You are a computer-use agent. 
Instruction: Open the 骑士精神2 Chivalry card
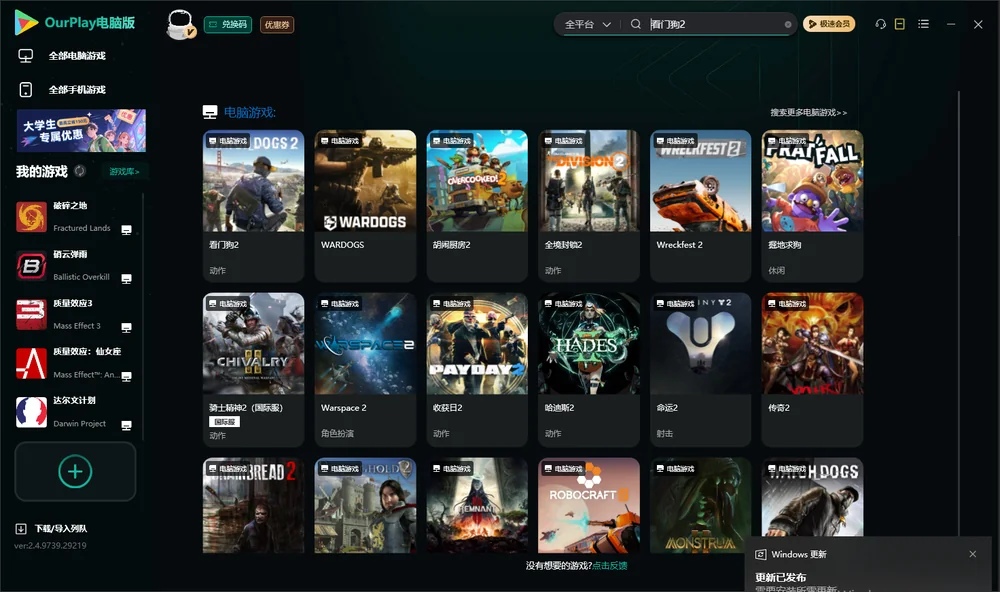[254, 369]
